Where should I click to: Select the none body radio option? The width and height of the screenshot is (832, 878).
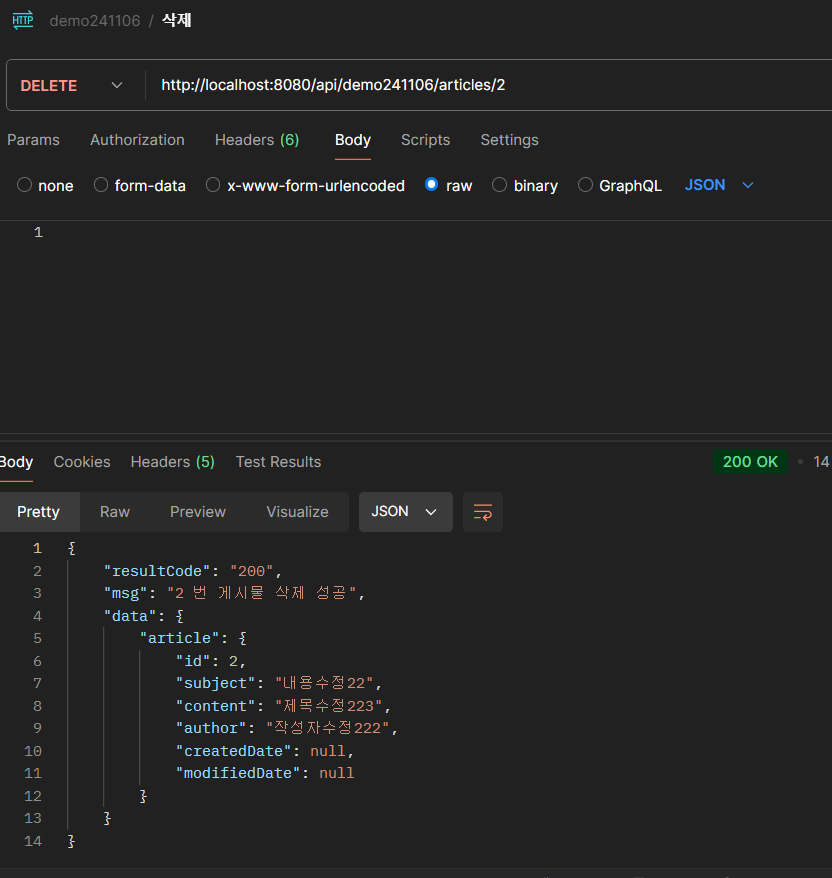point(25,185)
